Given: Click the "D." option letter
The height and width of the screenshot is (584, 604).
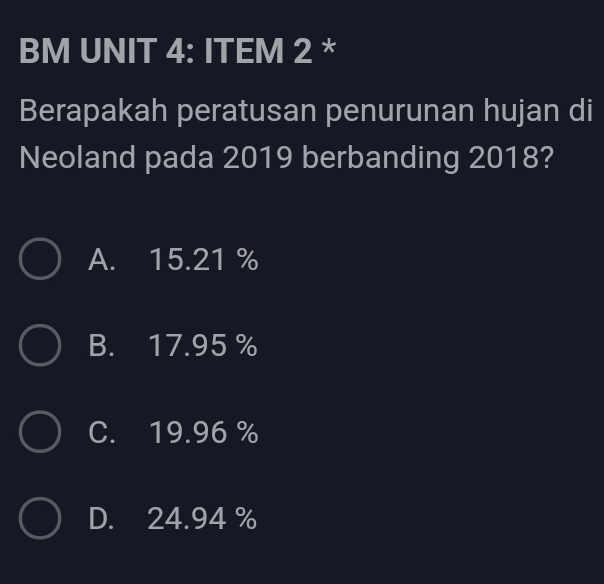Looking at the screenshot, I should tap(101, 520).
